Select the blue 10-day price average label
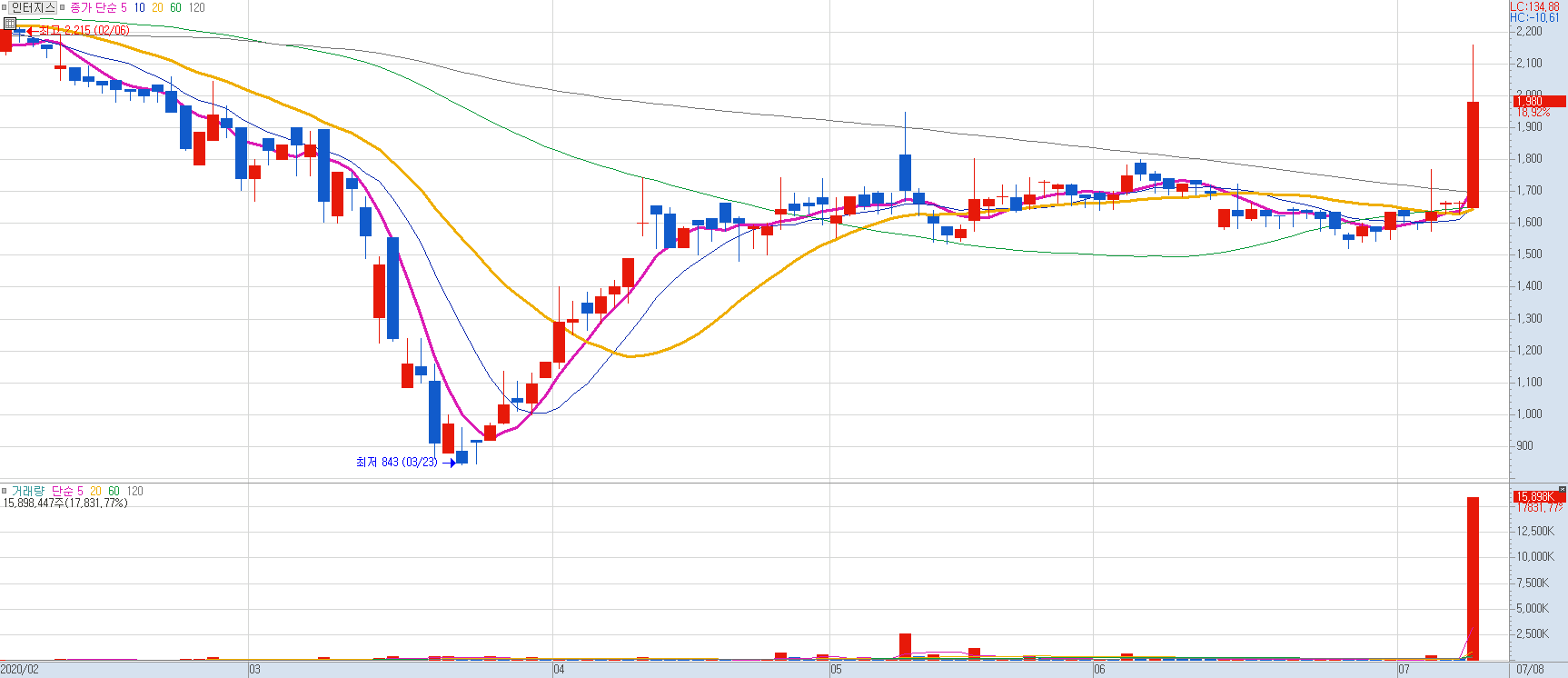 click(x=139, y=7)
